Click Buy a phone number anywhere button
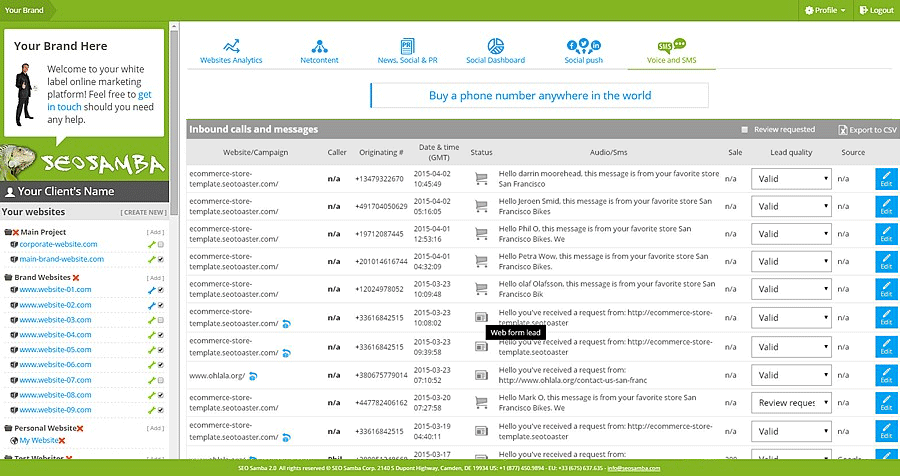 click(539, 96)
